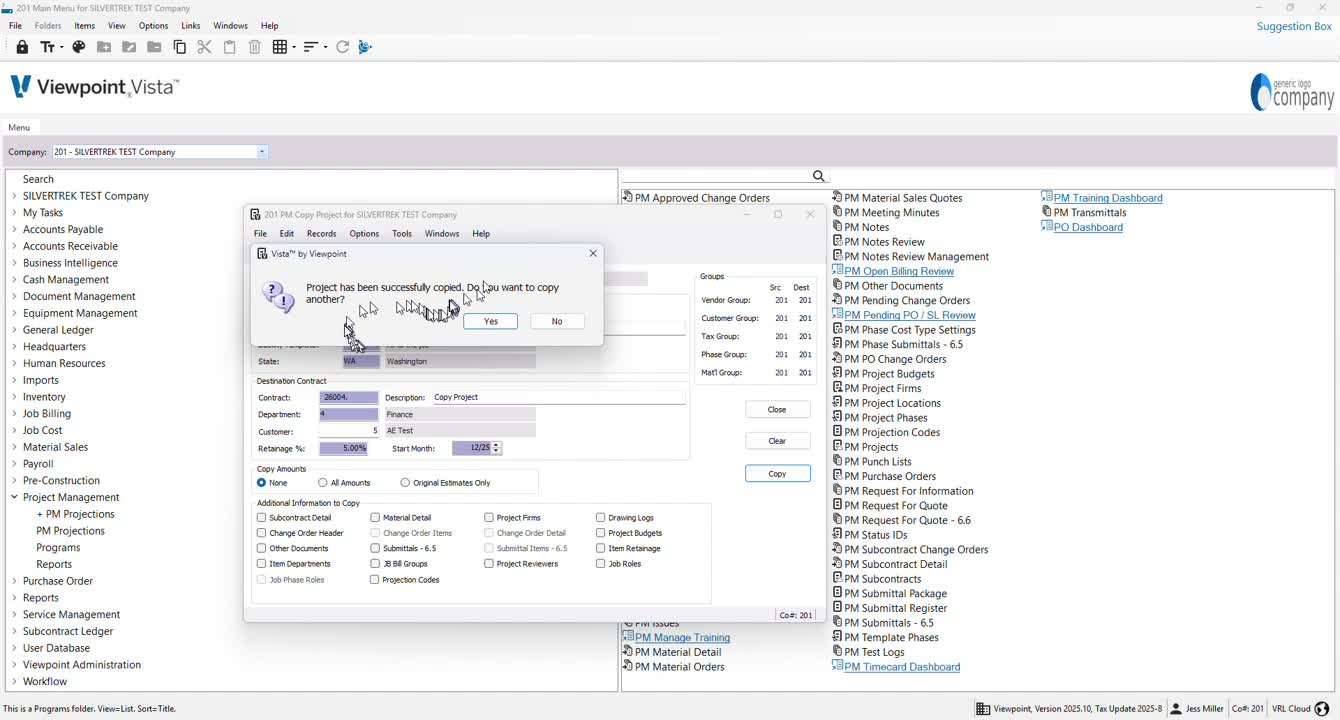Click the remove folder icon
This screenshot has width=1340, height=720.
click(x=154, y=47)
